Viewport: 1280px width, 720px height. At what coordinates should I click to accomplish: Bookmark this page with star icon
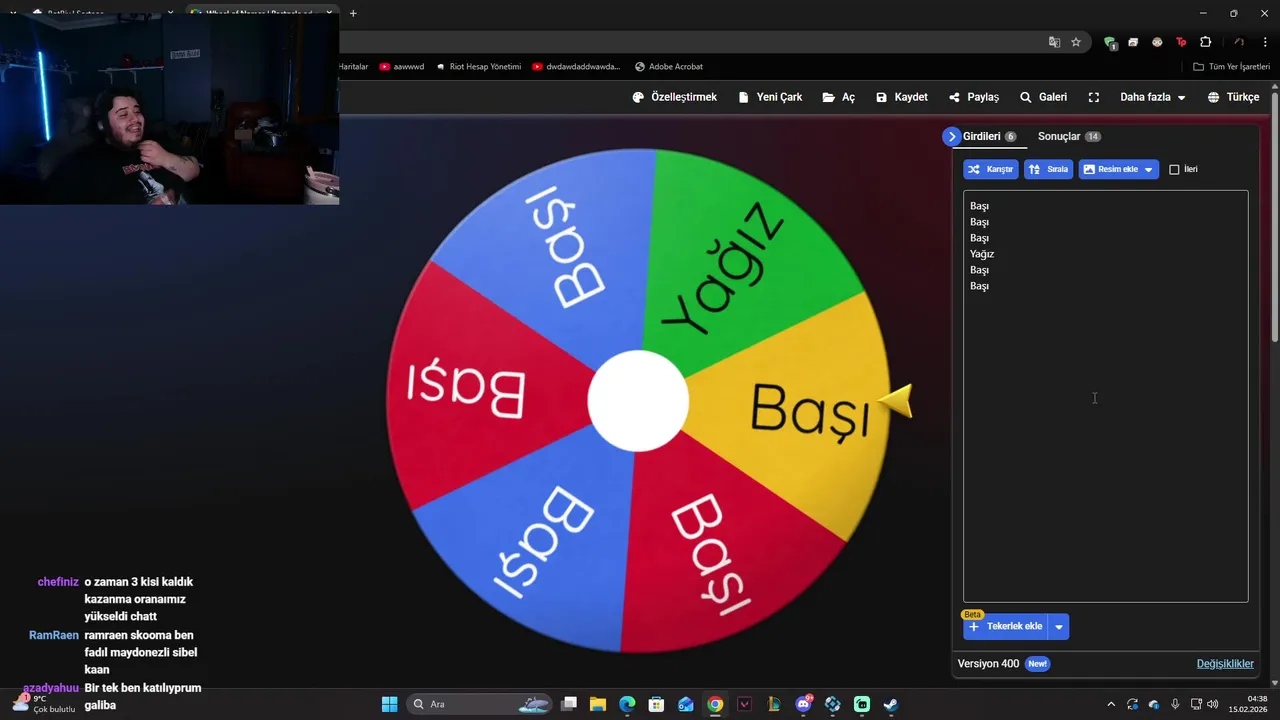click(1076, 42)
